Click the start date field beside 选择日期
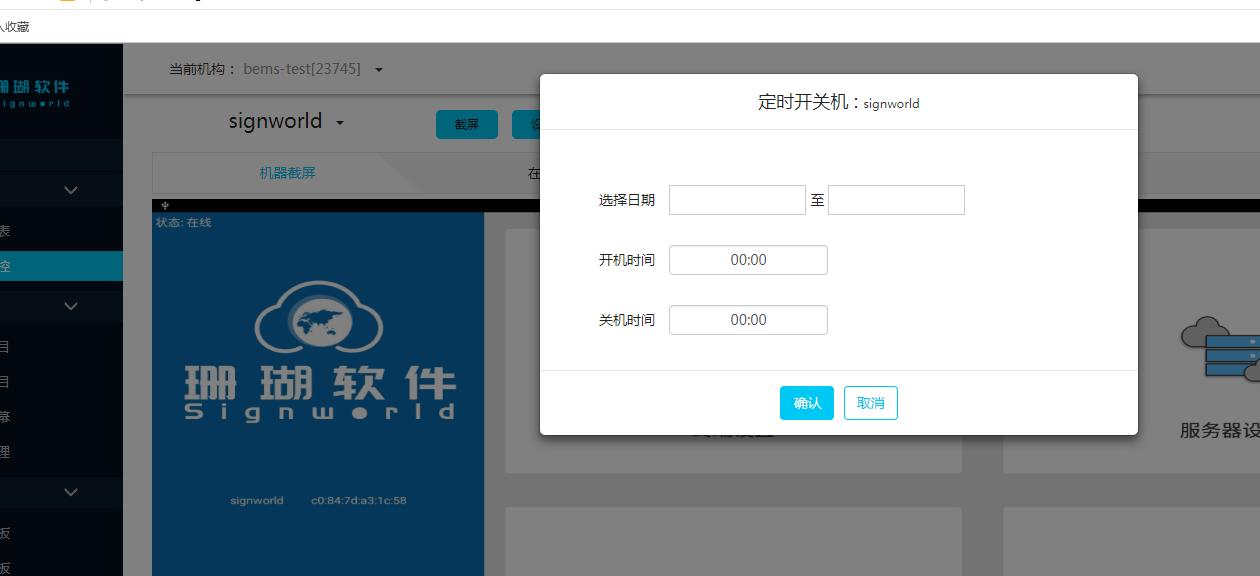The width and height of the screenshot is (1260, 576). click(x=737, y=199)
